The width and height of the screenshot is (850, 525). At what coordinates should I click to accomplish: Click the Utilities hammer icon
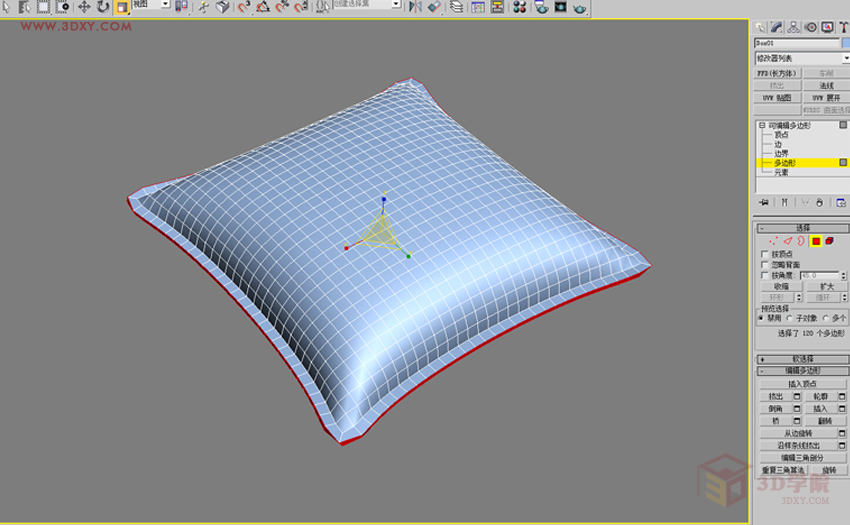(843, 27)
